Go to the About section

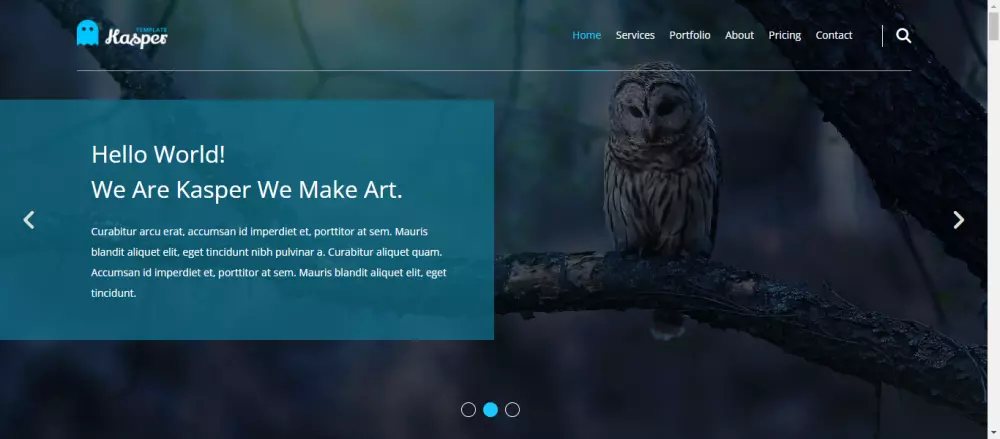pyautogui.click(x=739, y=35)
